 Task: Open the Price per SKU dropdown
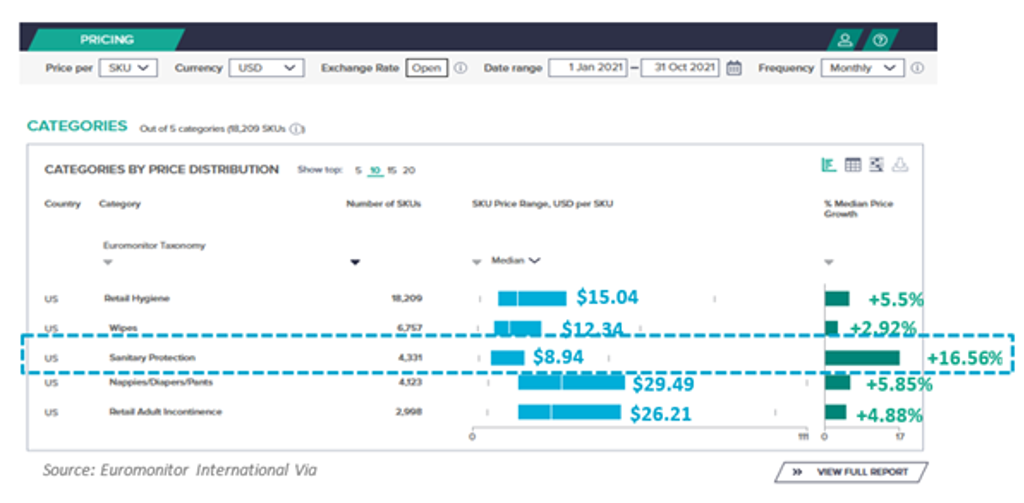128,68
